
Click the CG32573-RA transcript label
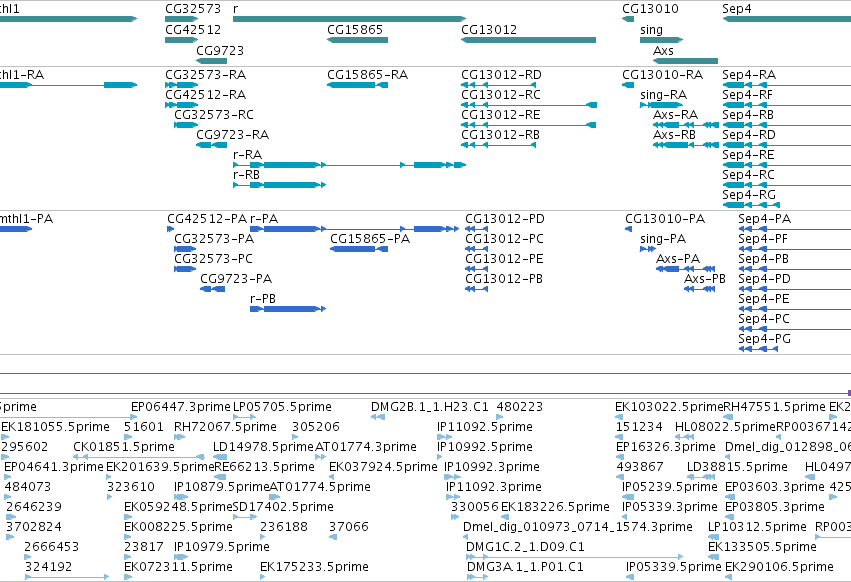pyautogui.click(x=206, y=75)
